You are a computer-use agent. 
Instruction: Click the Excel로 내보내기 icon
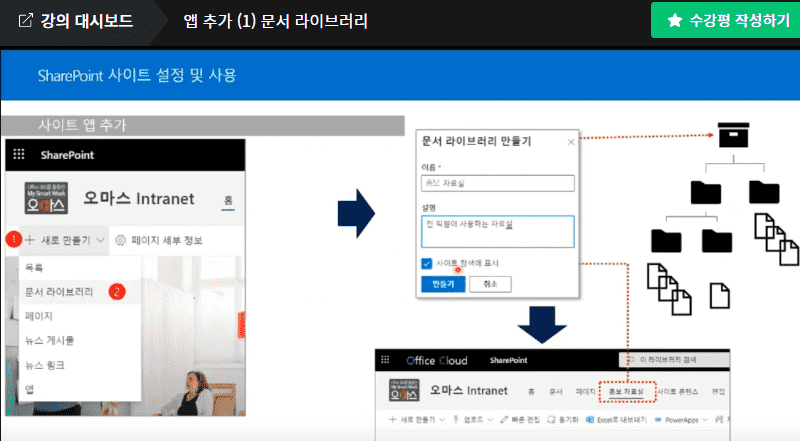(x=590, y=420)
